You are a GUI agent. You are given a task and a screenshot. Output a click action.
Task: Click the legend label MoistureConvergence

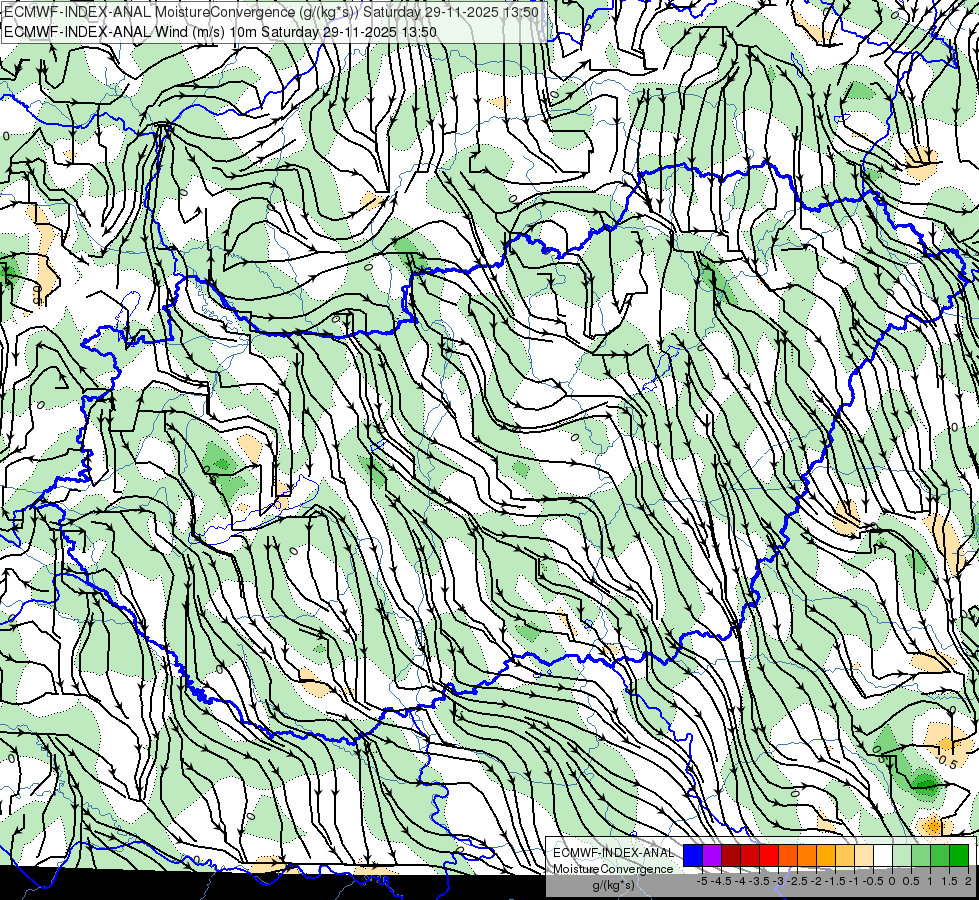(x=613, y=869)
